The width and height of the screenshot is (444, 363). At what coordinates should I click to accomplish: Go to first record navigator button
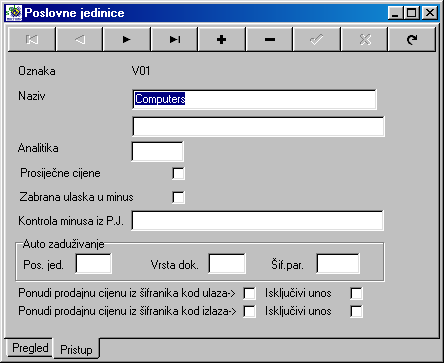point(32,40)
